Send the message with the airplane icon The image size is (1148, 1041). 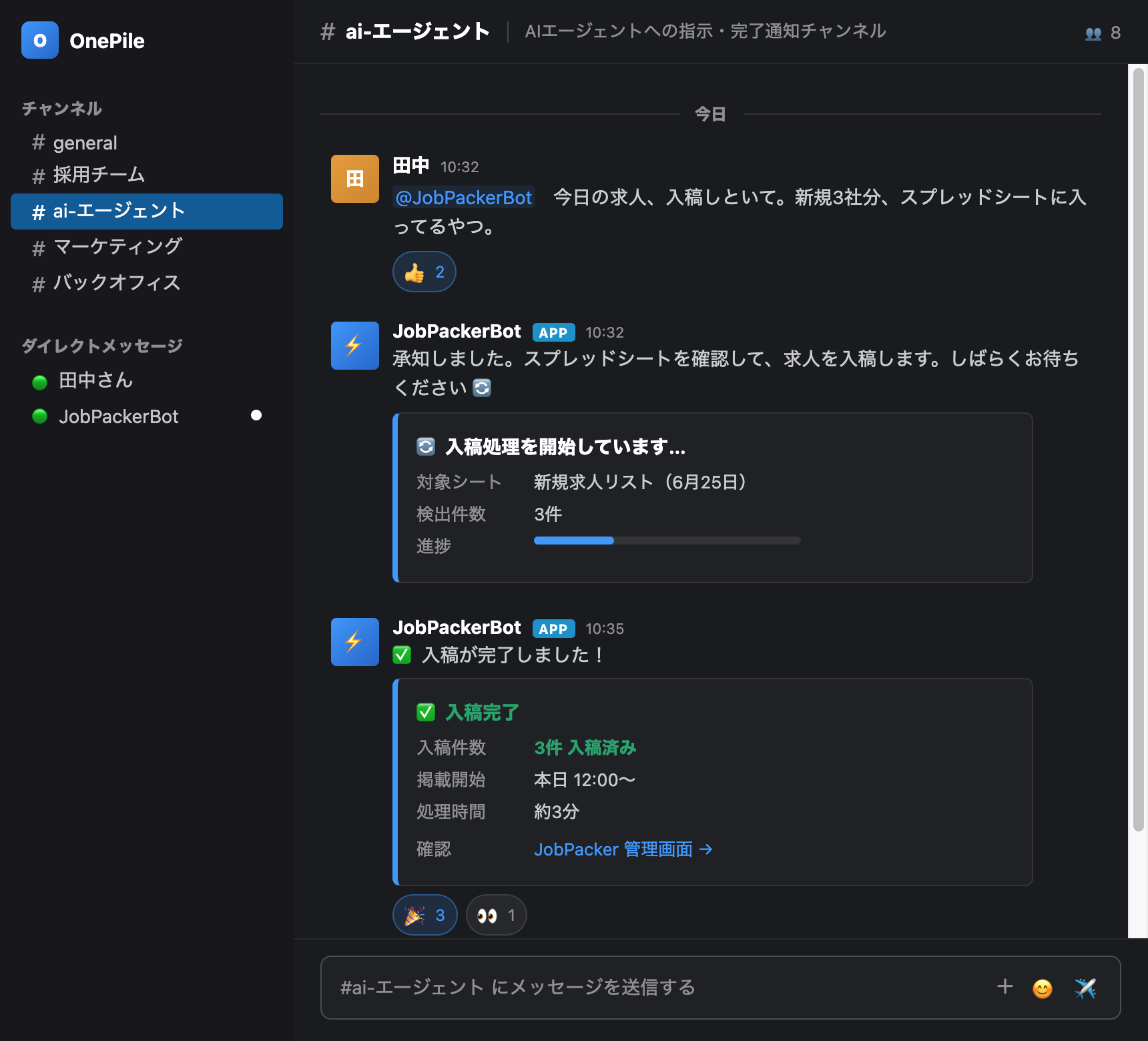1085,988
